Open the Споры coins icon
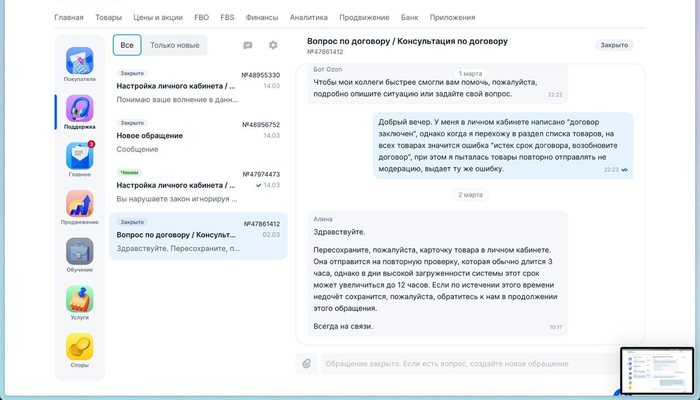Screen dimensions: 700x400 pos(80,347)
